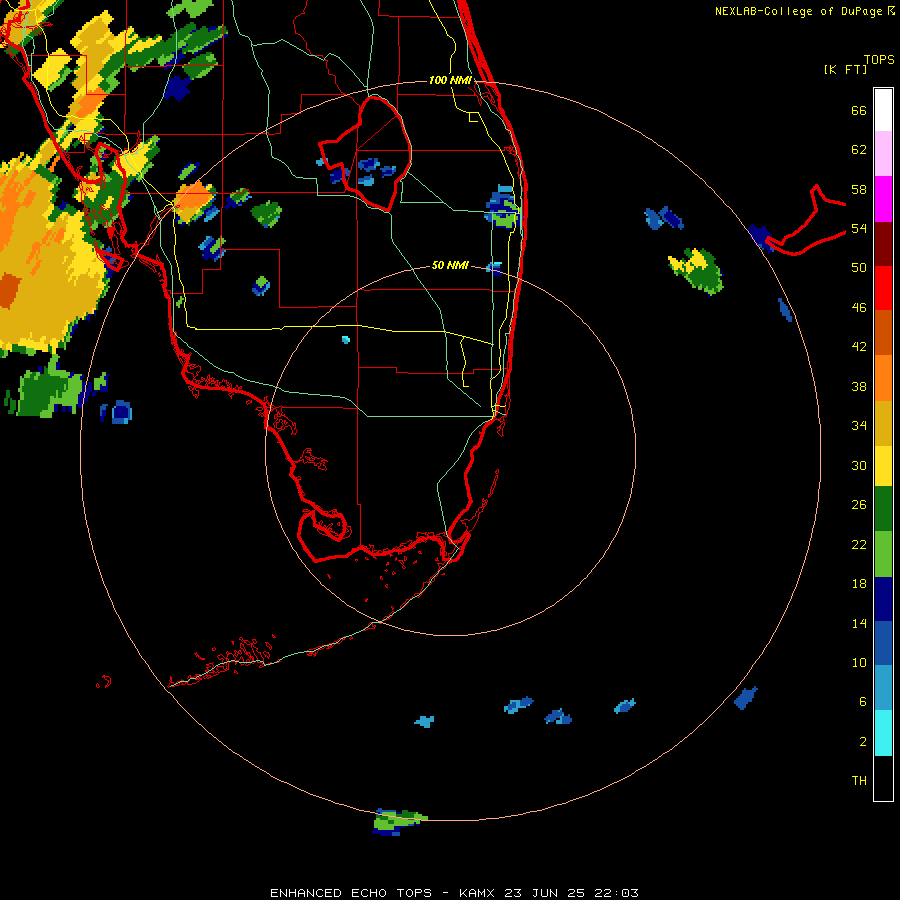The image size is (900, 900).
Task: Click the 58 value on the legend
Action: pyautogui.click(x=859, y=189)
